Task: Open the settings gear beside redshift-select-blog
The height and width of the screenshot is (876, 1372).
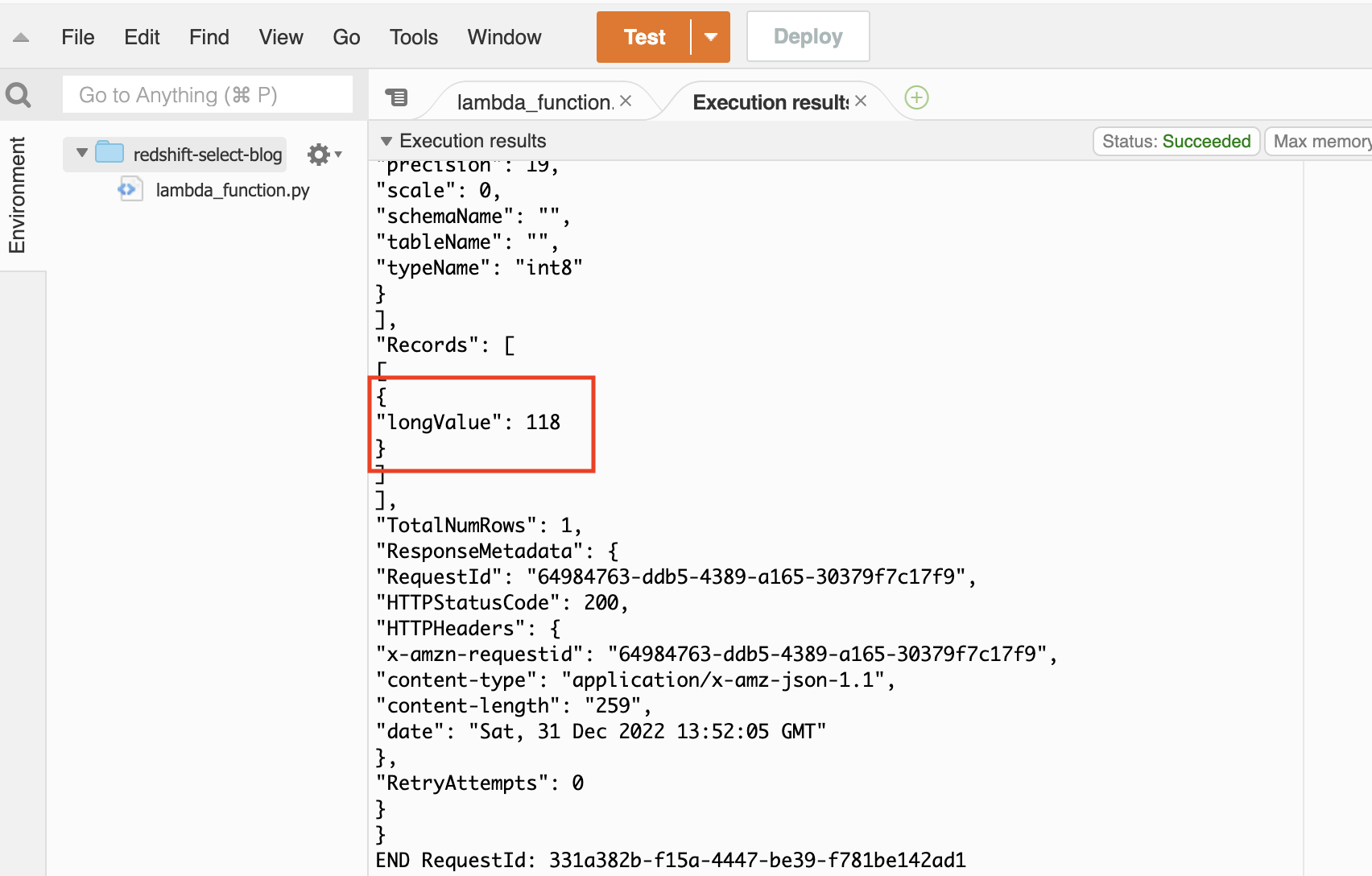Action: [x=319, y=154]
